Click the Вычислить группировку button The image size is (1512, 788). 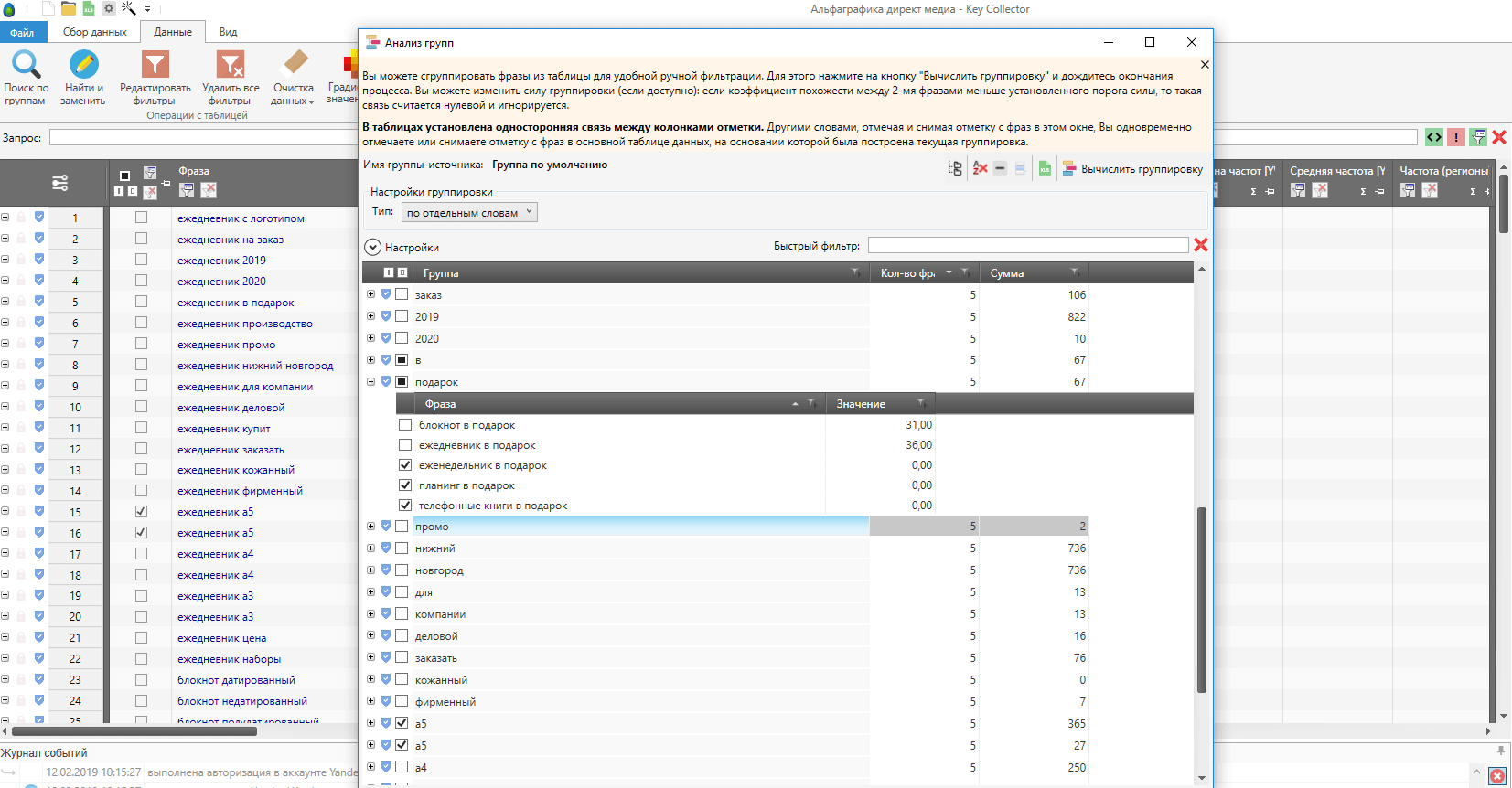point(1132,169)
